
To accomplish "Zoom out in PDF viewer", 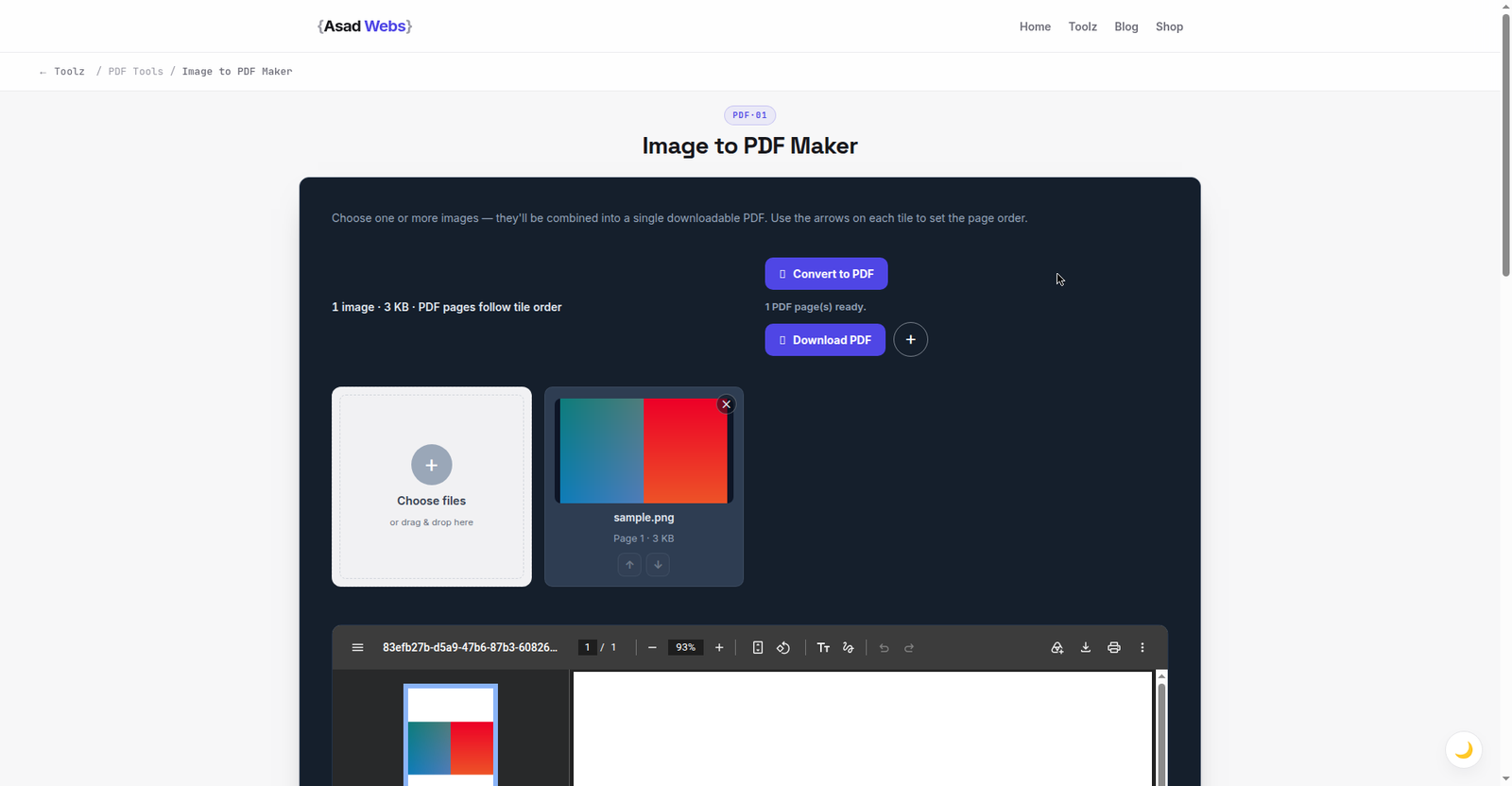I will point(652,647).
